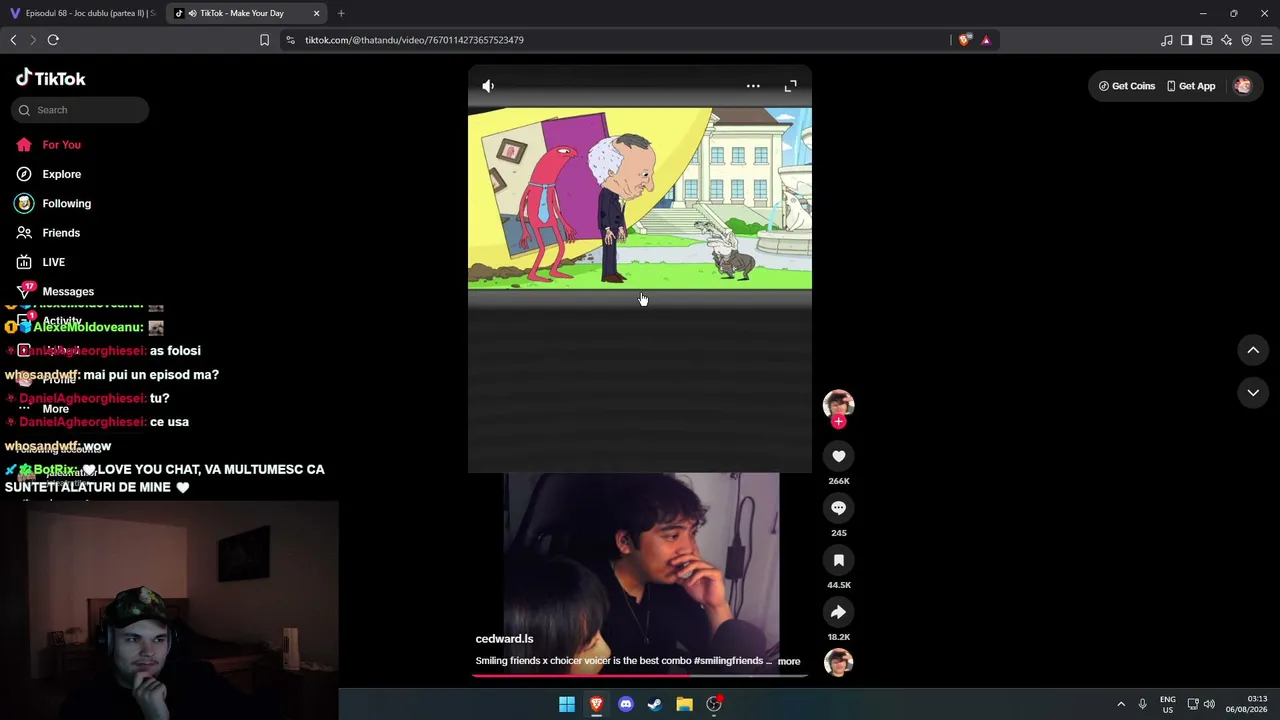Image resolution: width=1280 pixels, height=720 pixels.
Task: Close the TikTok browser tab
Action: click(x=316, y=13)
